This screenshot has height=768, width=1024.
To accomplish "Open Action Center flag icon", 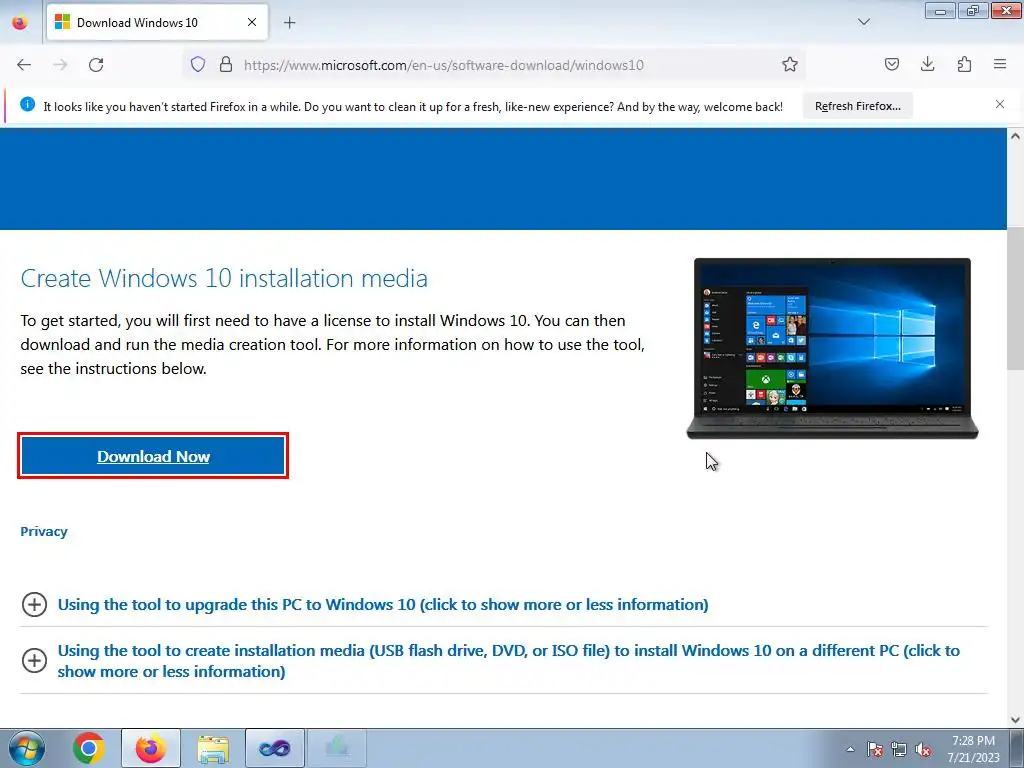I will (x=874, y=749).
